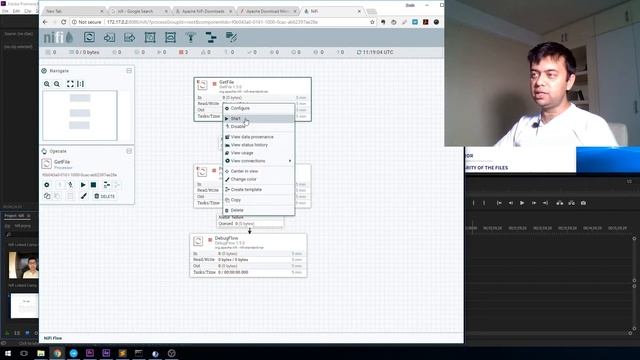This screenshot has width=640, height=360.
Task: Reload the NiFi page in browser
Action: 63,22
